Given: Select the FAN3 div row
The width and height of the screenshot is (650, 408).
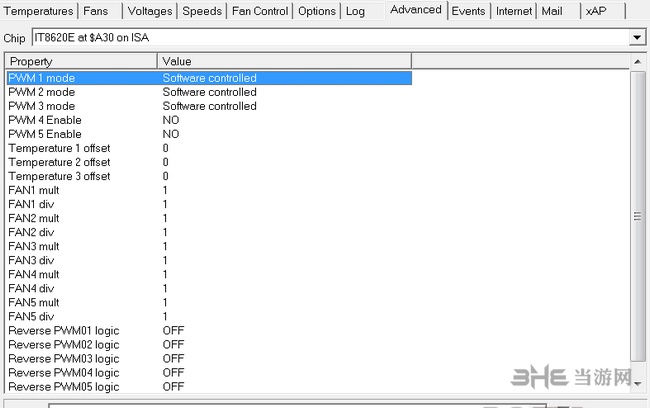Looking at the screenshot, I should tap(209, 261).
